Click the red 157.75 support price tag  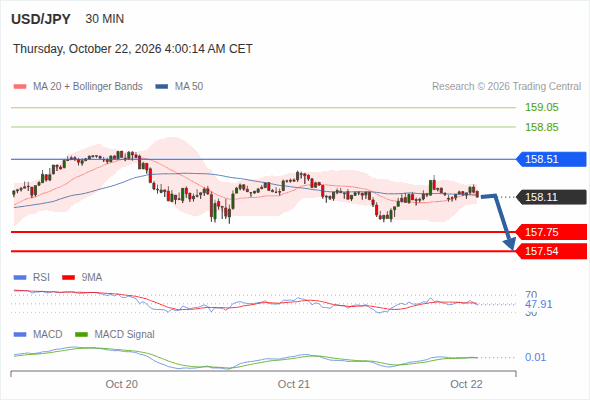click(552, 232)
